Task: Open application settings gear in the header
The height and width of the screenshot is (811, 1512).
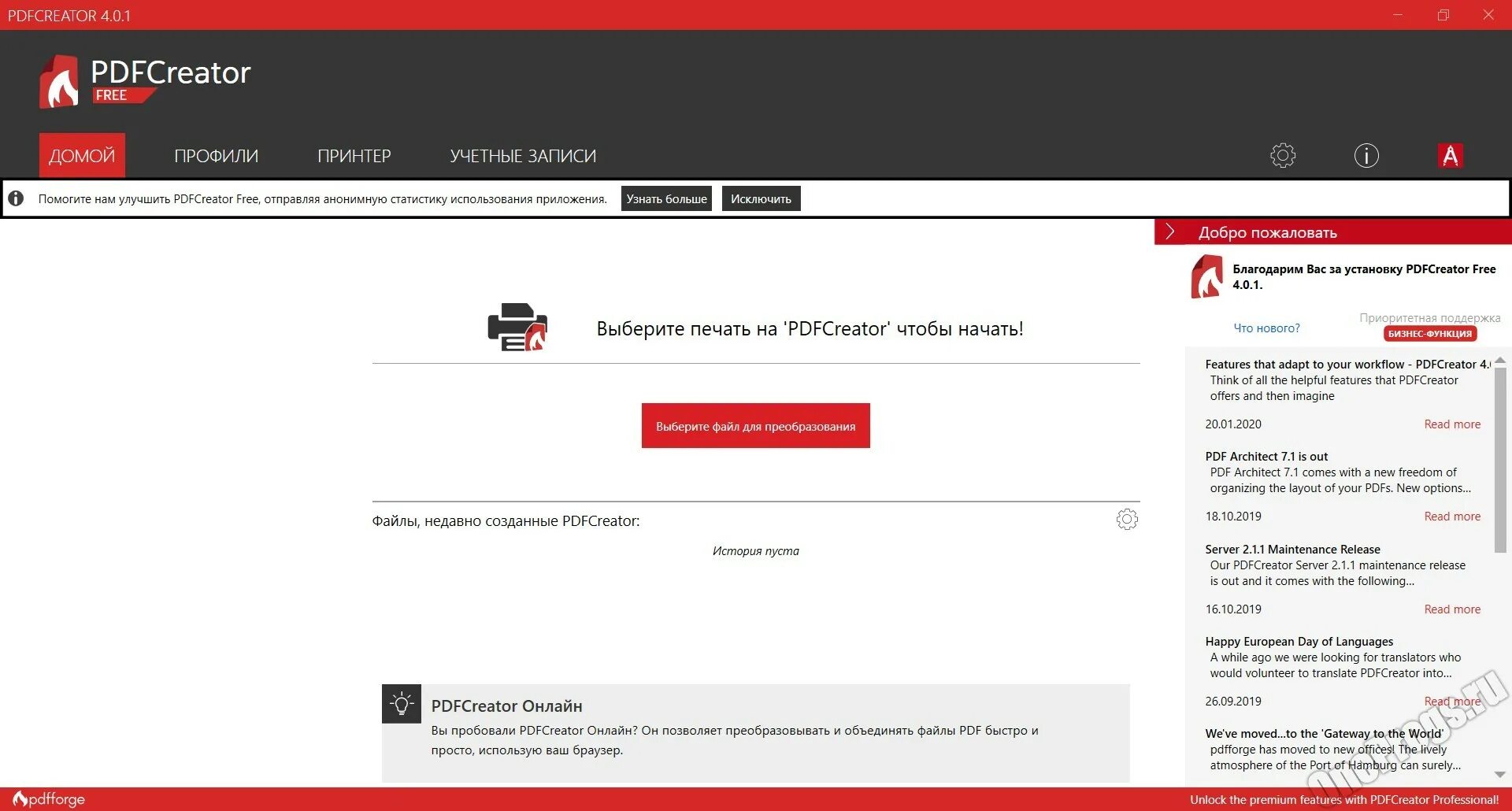Action: click(1283, 155)
